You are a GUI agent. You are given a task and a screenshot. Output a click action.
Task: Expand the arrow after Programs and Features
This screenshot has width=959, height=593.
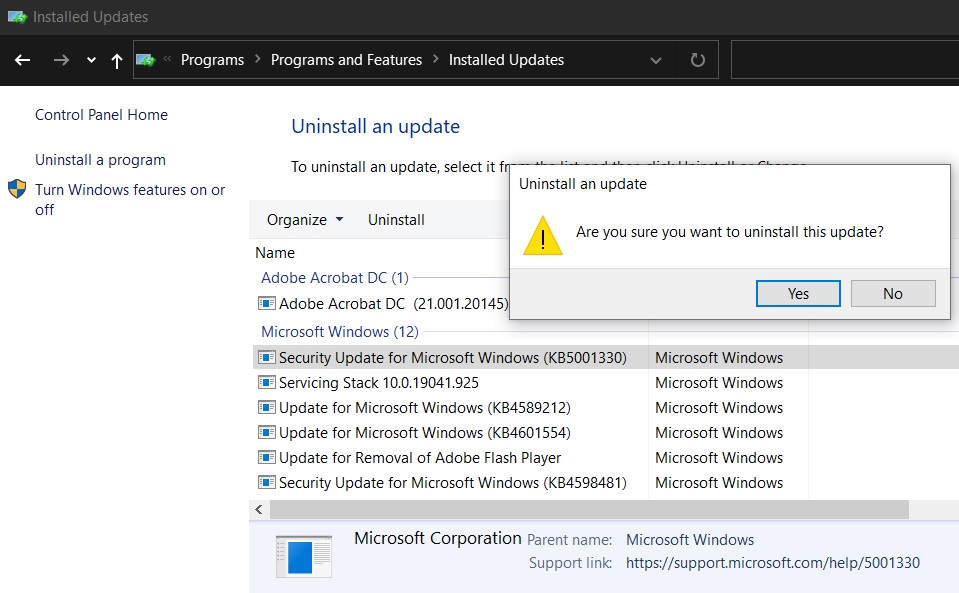click(435, 59)
